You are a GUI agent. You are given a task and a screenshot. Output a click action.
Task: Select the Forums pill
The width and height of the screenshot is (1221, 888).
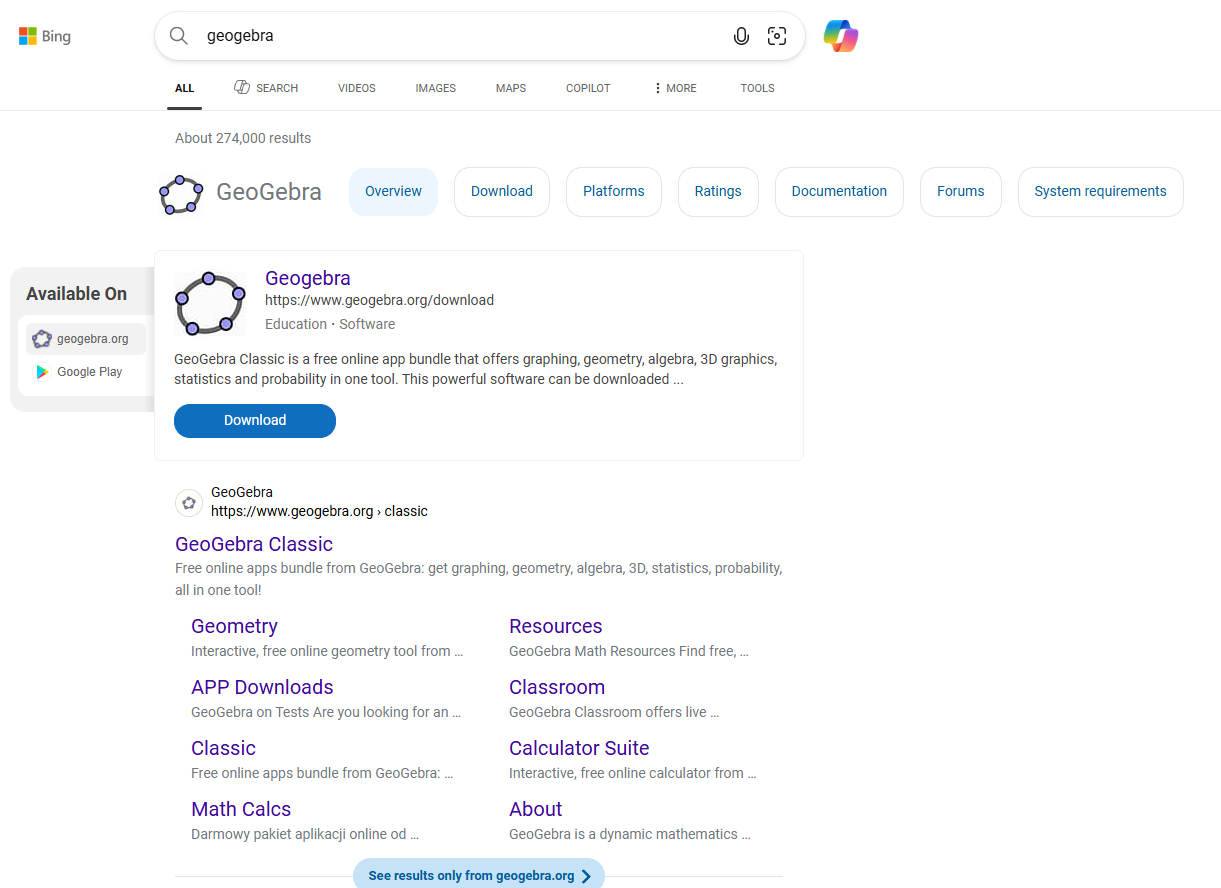coord(961,192)
